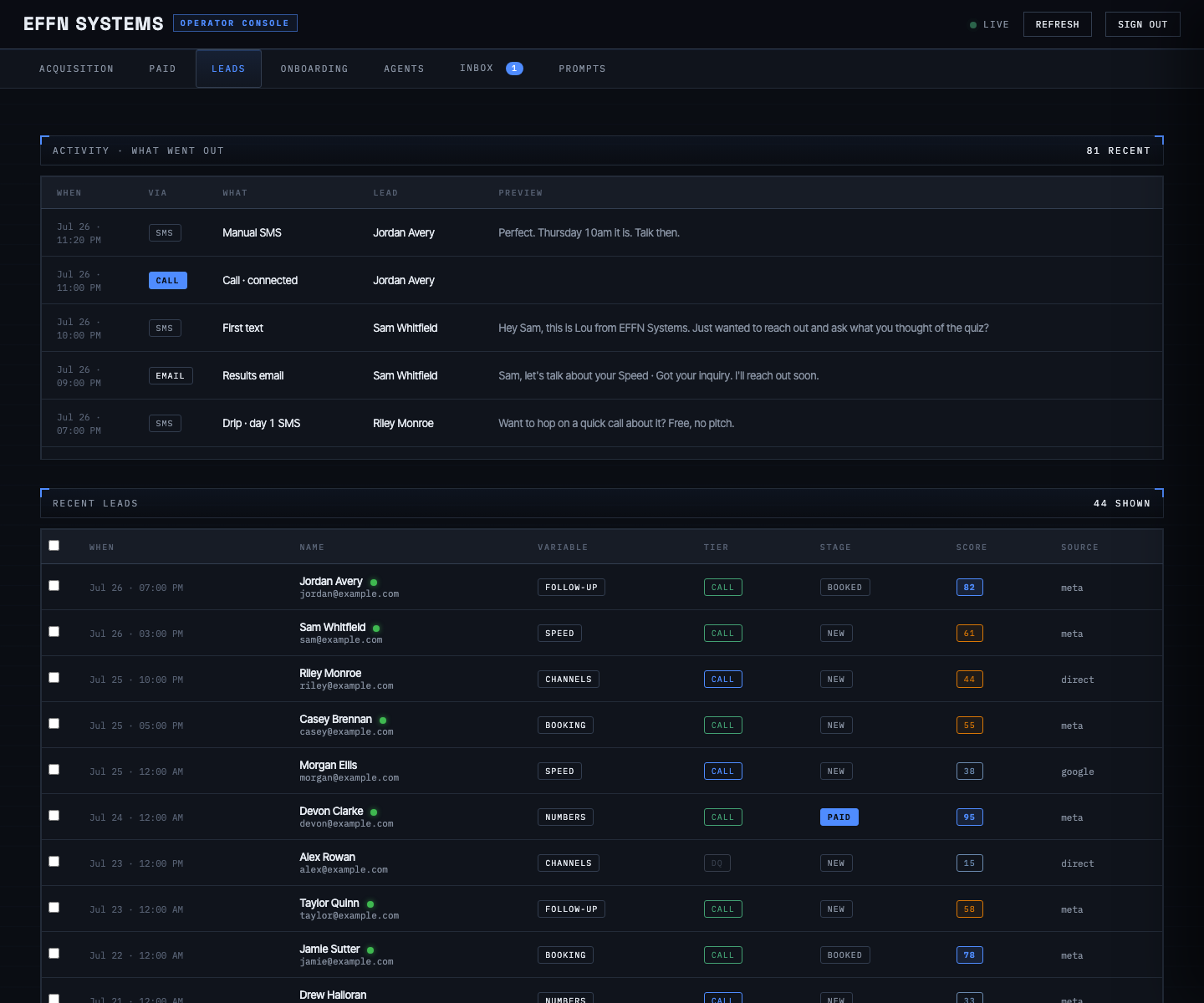Open the Agents tab

[x=404, y=69]
